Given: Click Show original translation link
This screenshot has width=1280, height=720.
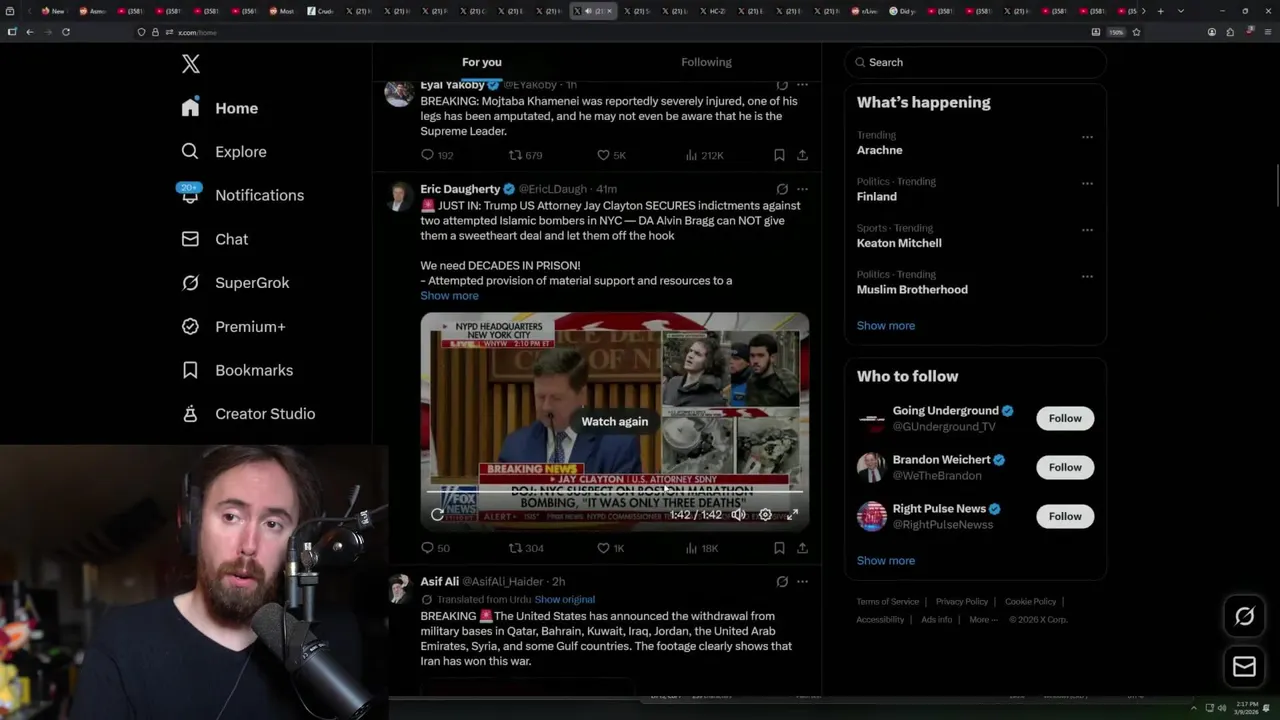Looking at the screenshot, I should click(x=564, y=599).
